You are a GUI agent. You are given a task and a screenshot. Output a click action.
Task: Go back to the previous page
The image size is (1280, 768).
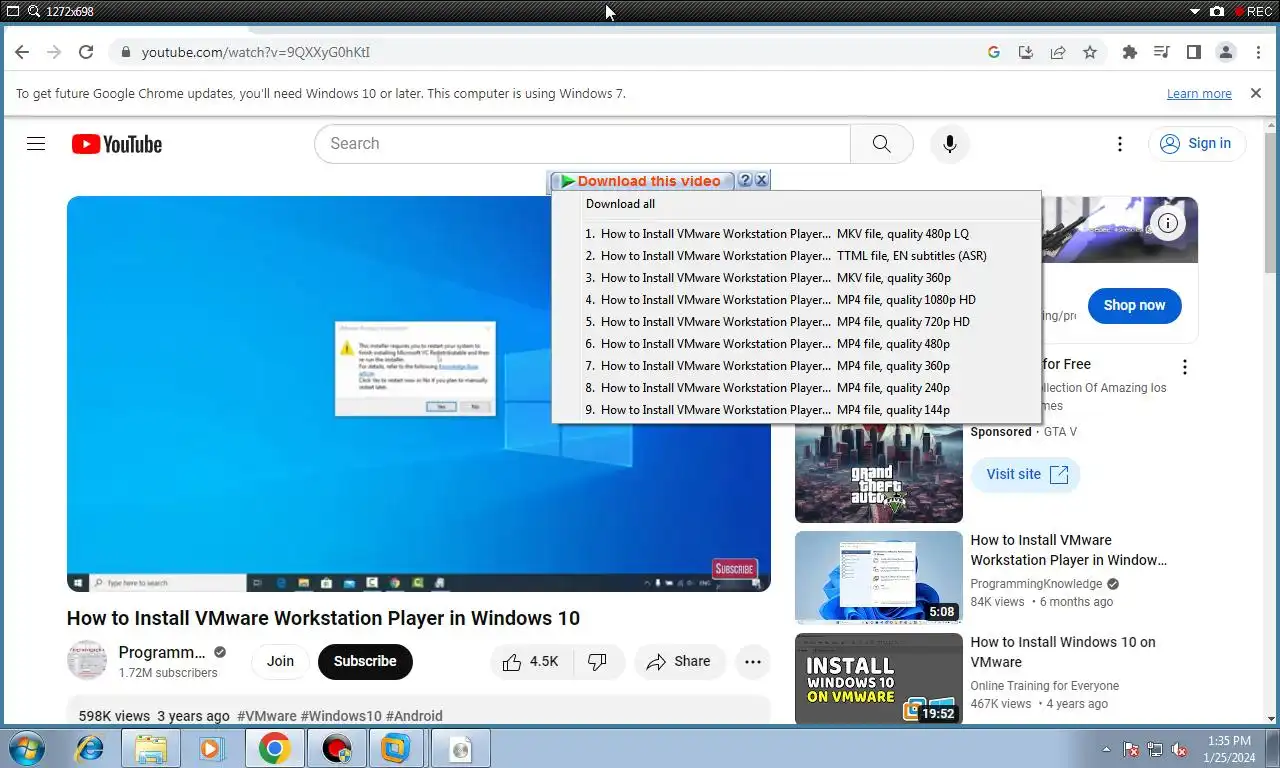tap(22, 52)
